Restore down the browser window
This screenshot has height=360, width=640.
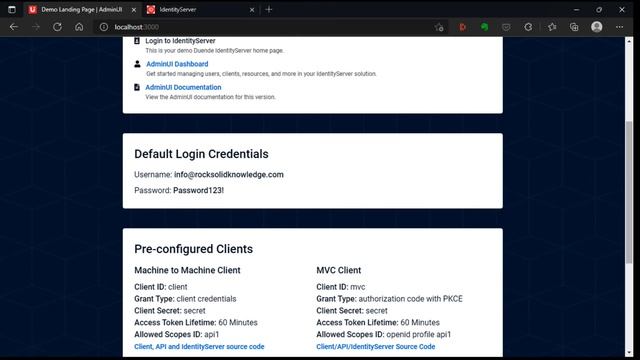(599, 9)
